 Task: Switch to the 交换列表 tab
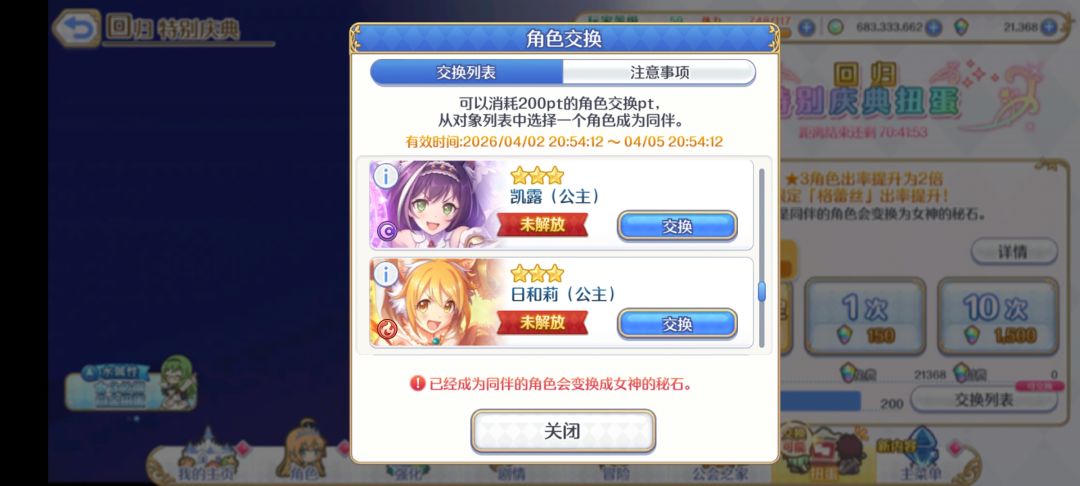[467, 72]
